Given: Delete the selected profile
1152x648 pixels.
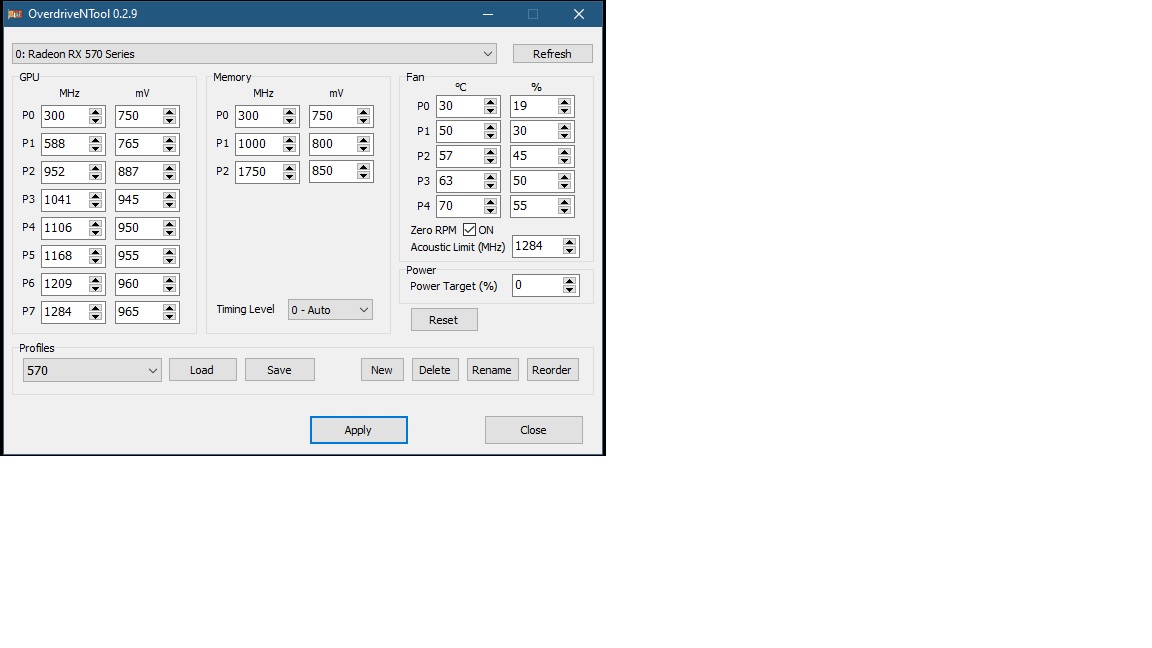Looking at the screenshot, I should 435,370.
